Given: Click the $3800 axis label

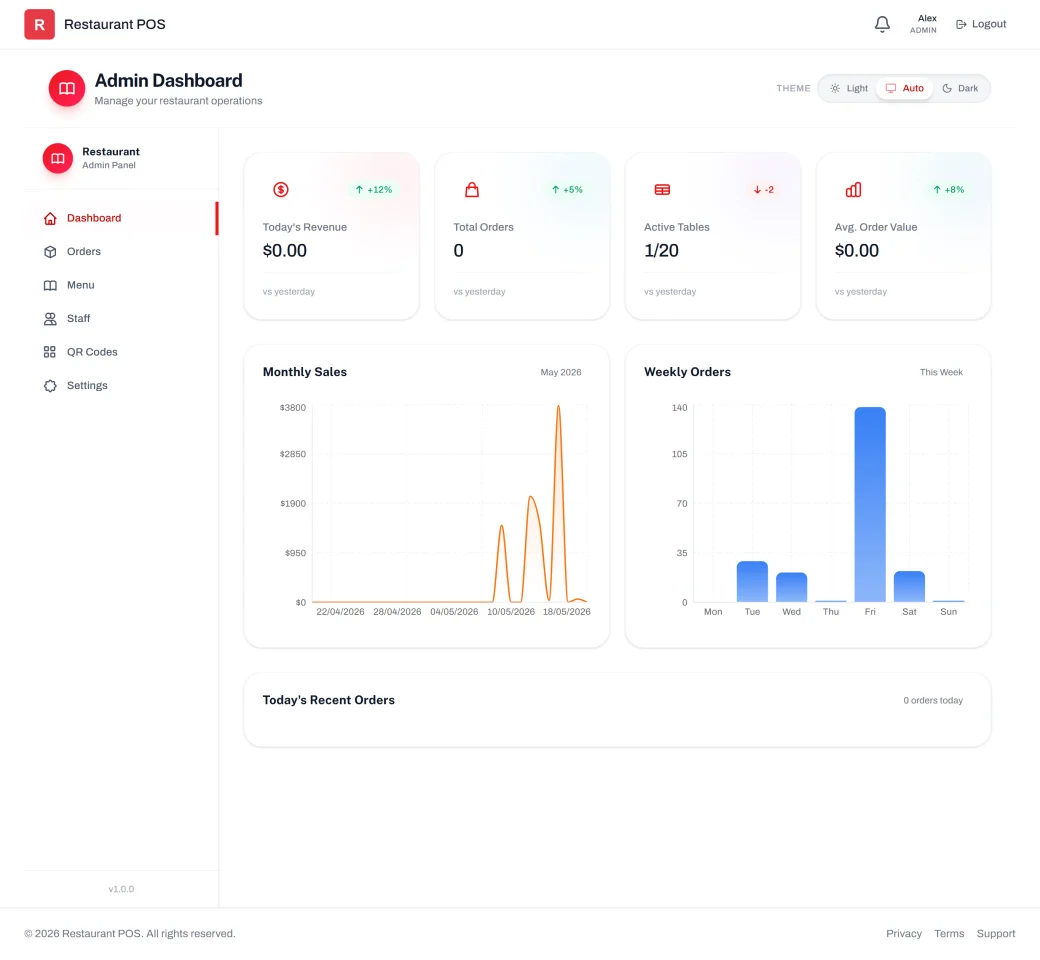Looking at the screenshot, I should pyautogui.click(x=292, y=407).
